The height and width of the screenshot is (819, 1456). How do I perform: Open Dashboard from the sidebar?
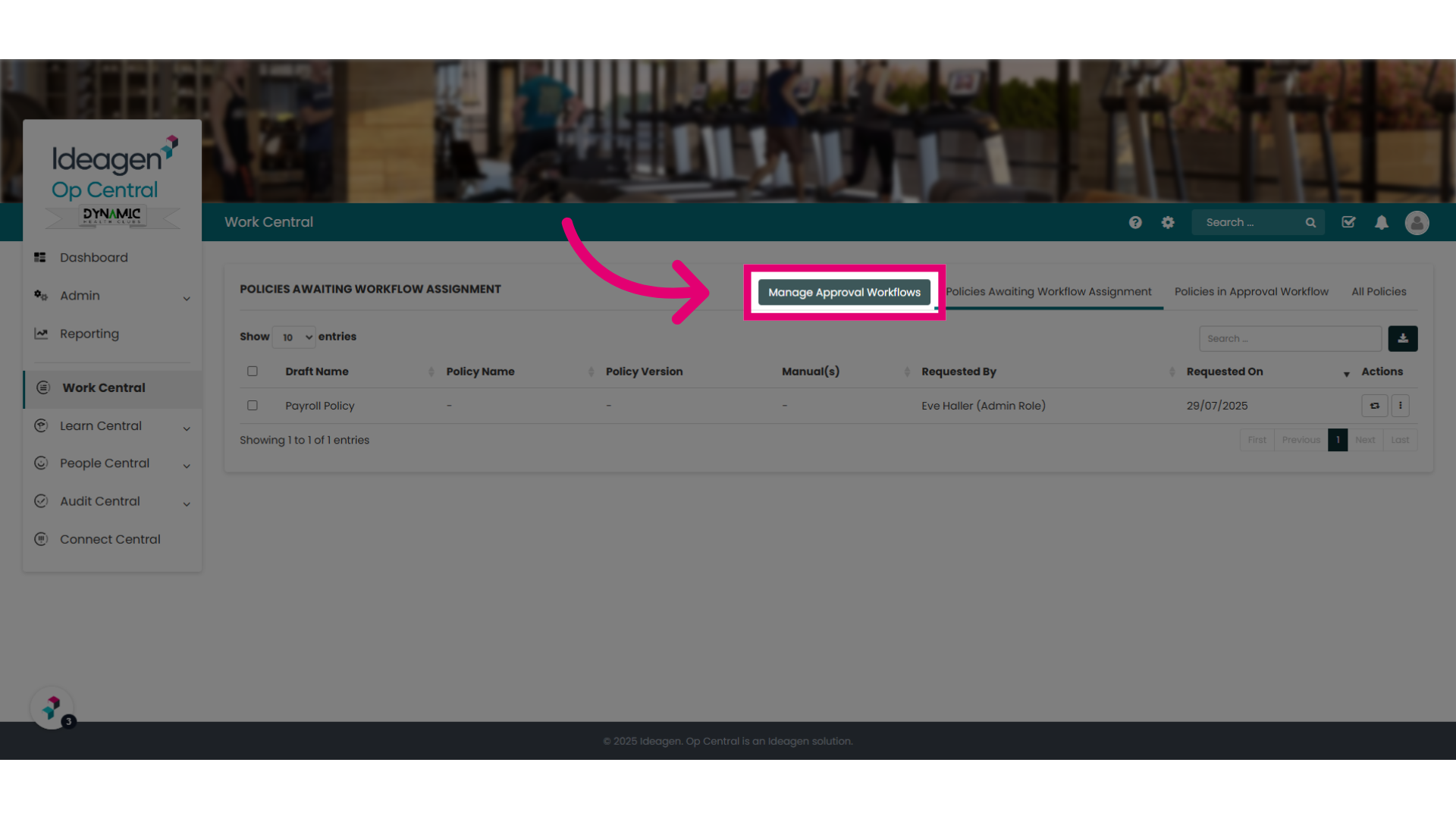[x=94, y=258]
